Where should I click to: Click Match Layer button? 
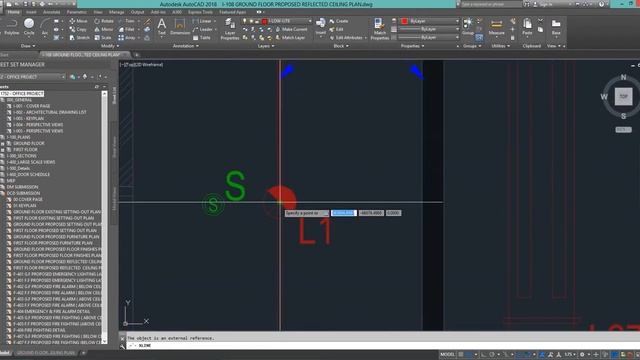click(290, 38)
